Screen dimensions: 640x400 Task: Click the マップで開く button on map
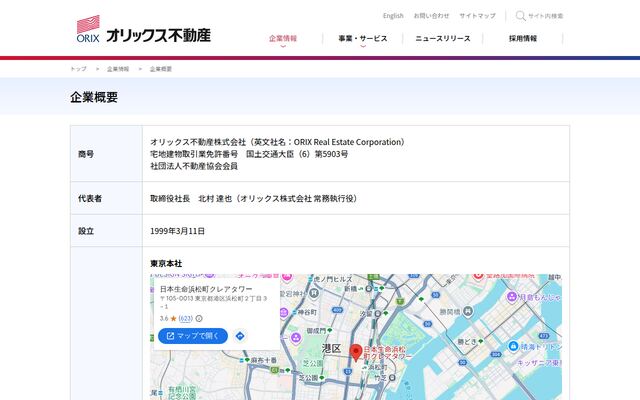(193, 336)
